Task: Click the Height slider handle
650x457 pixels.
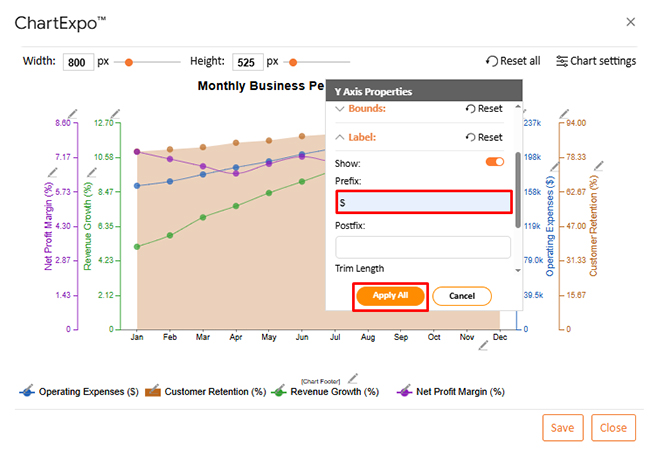Action: click(x=298, y=62)
